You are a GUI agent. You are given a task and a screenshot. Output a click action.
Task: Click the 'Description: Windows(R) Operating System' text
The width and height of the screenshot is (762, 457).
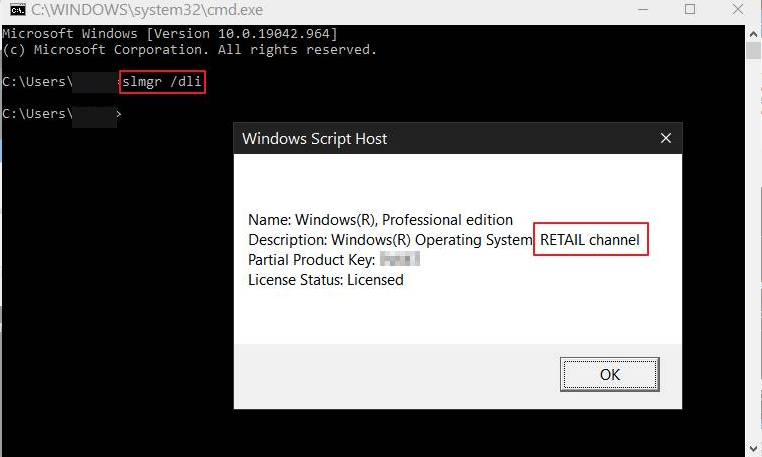pyautogui.click(x=390, y=240)
